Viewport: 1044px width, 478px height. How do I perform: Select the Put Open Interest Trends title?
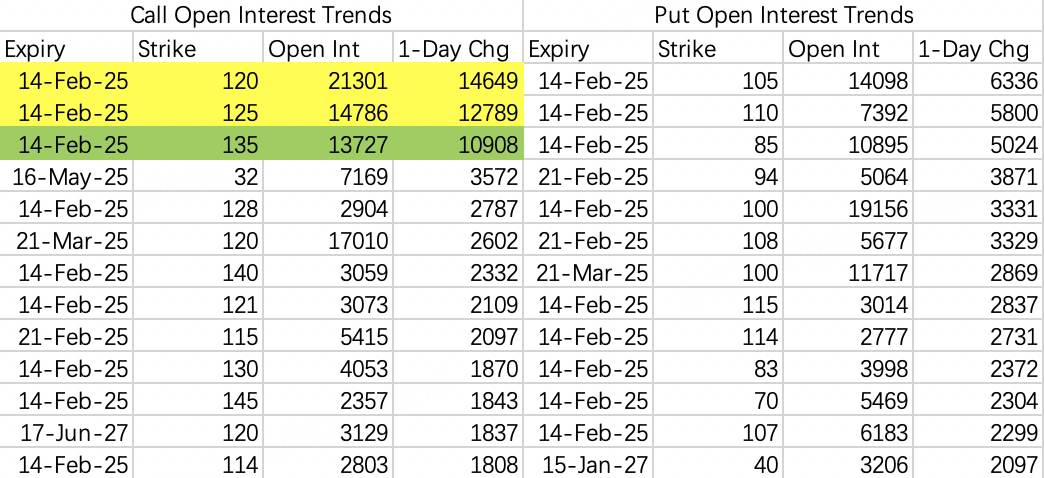[784, 15]
